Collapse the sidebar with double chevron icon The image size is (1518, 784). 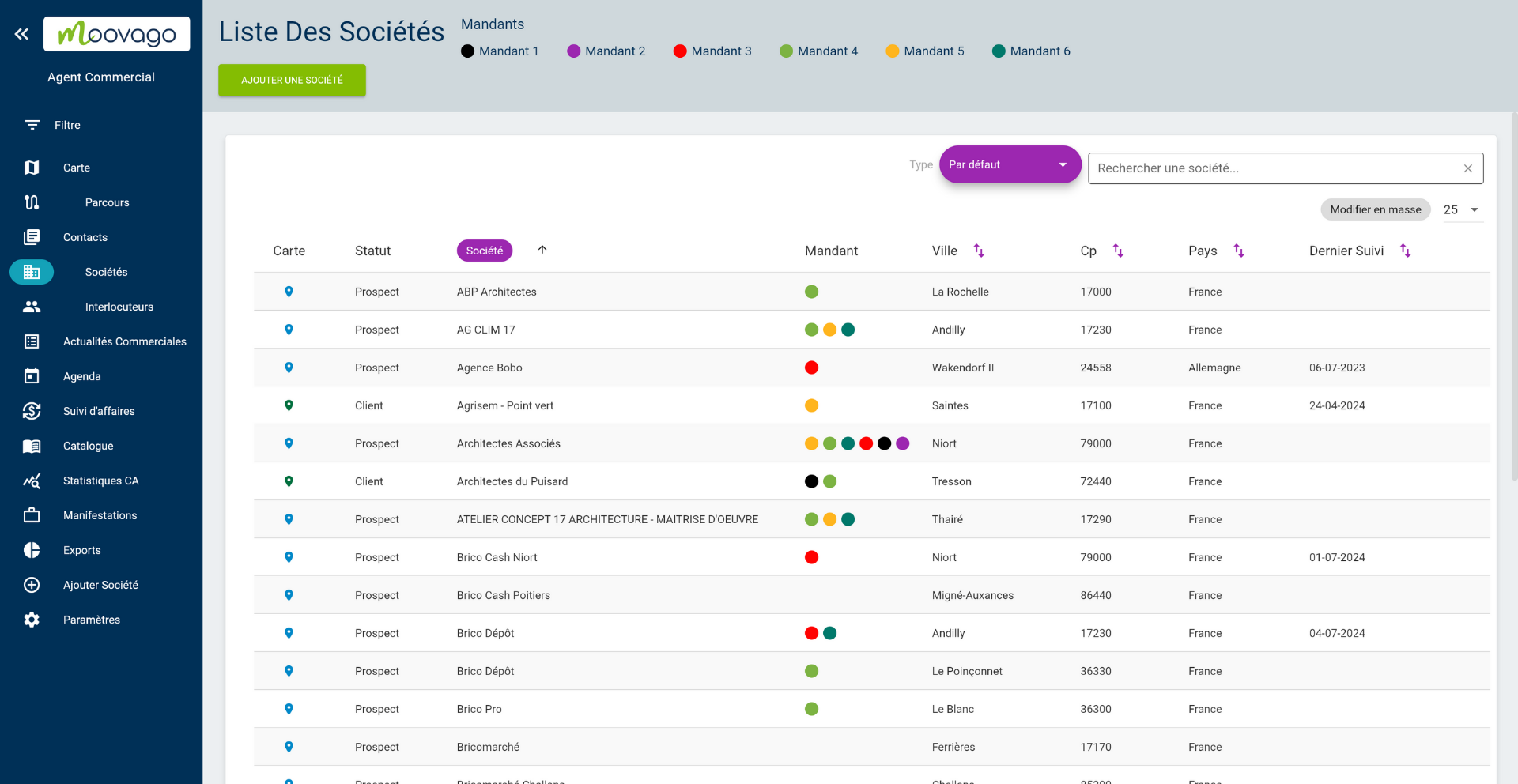[x=21, y=34]
